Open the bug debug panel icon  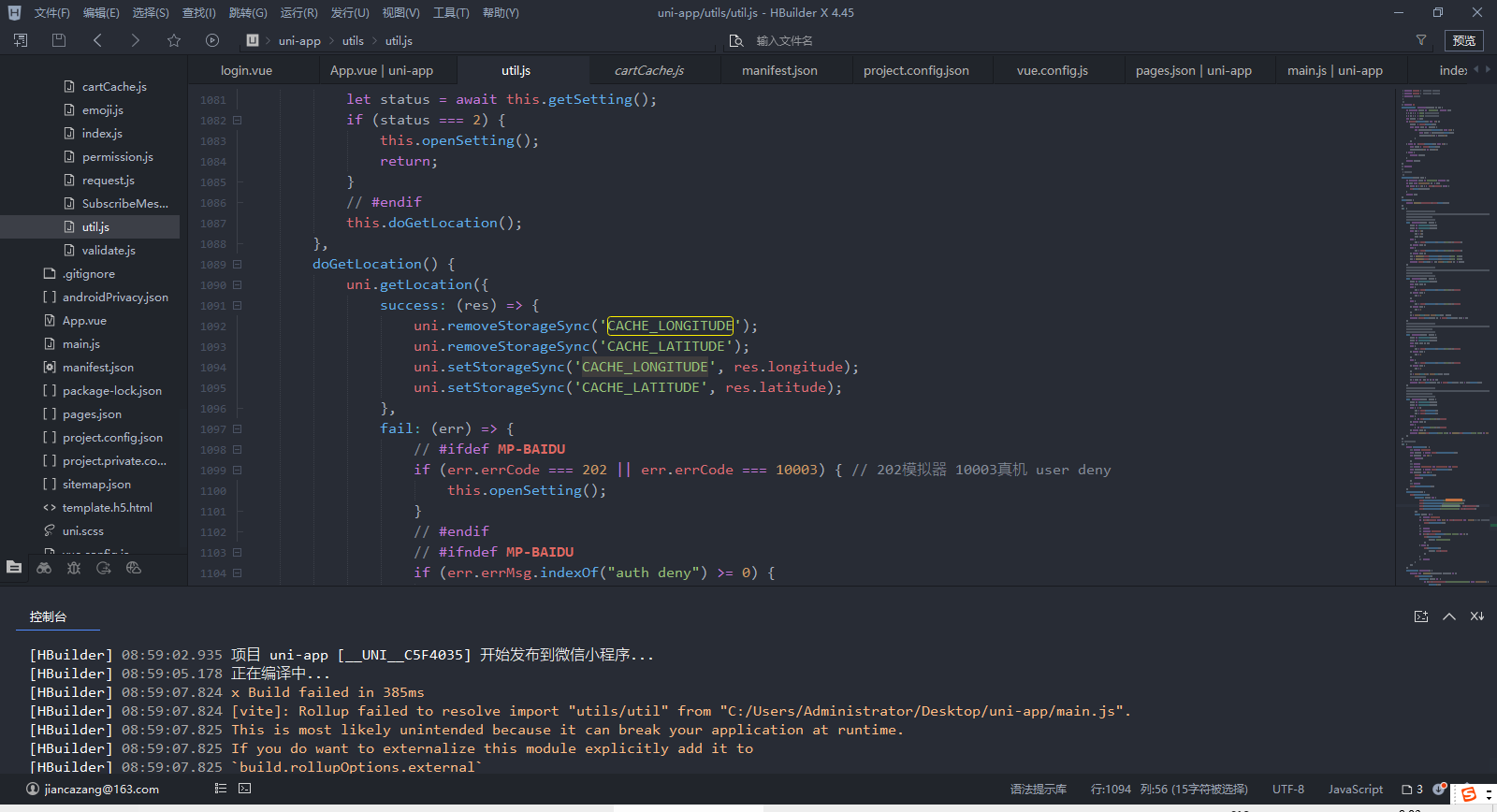pos(74,568)
